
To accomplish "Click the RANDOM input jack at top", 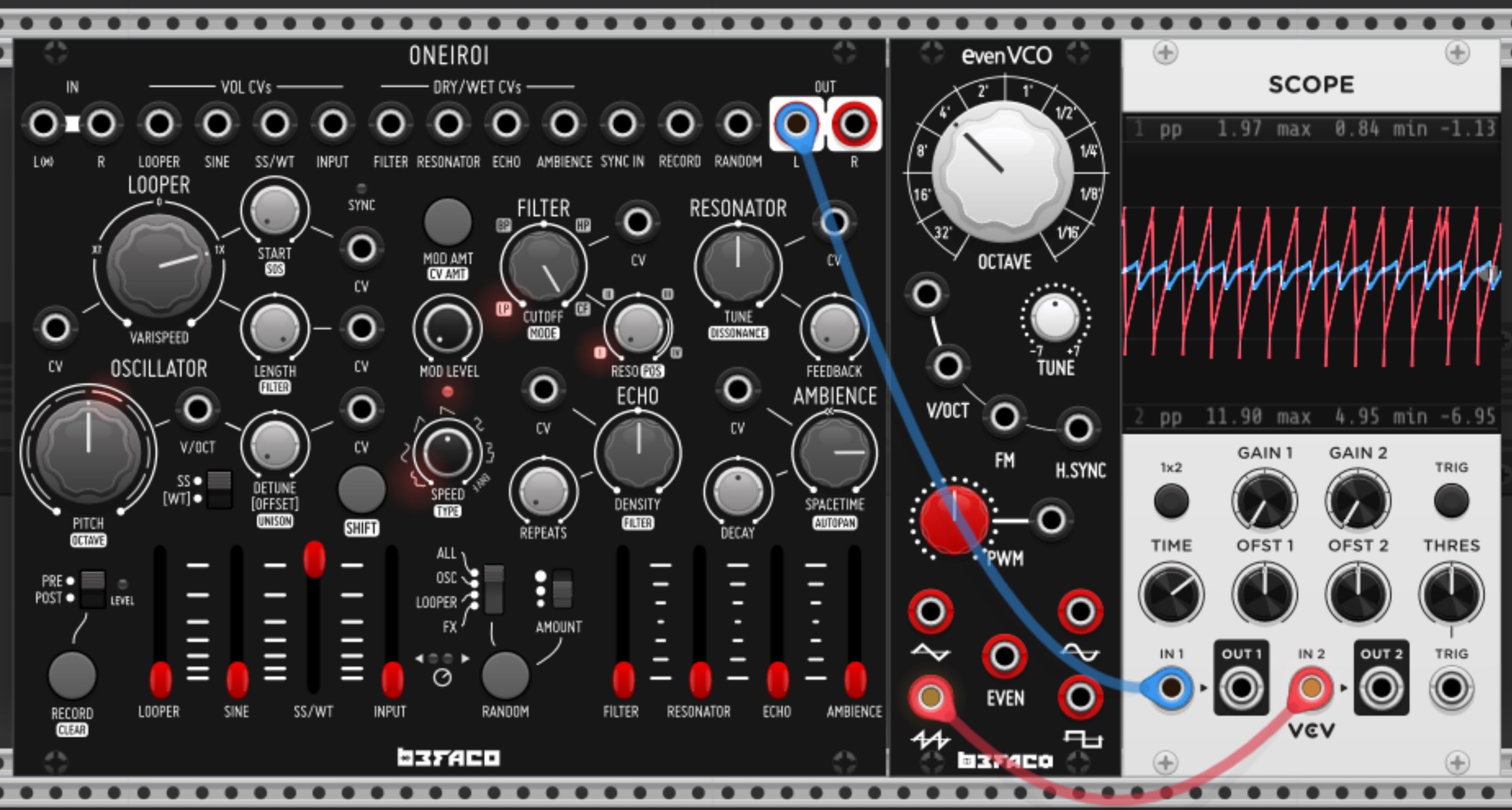I will click(738, 124).
